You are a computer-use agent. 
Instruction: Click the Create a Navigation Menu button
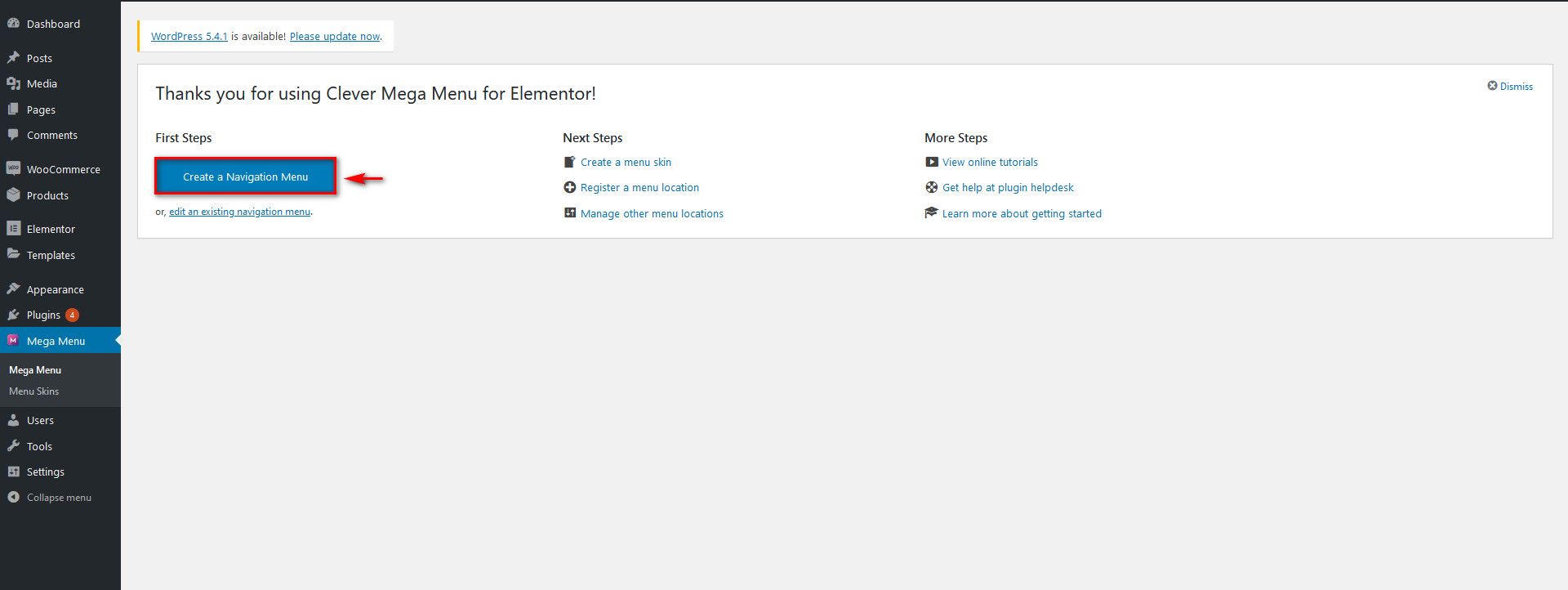click(245, 177)
